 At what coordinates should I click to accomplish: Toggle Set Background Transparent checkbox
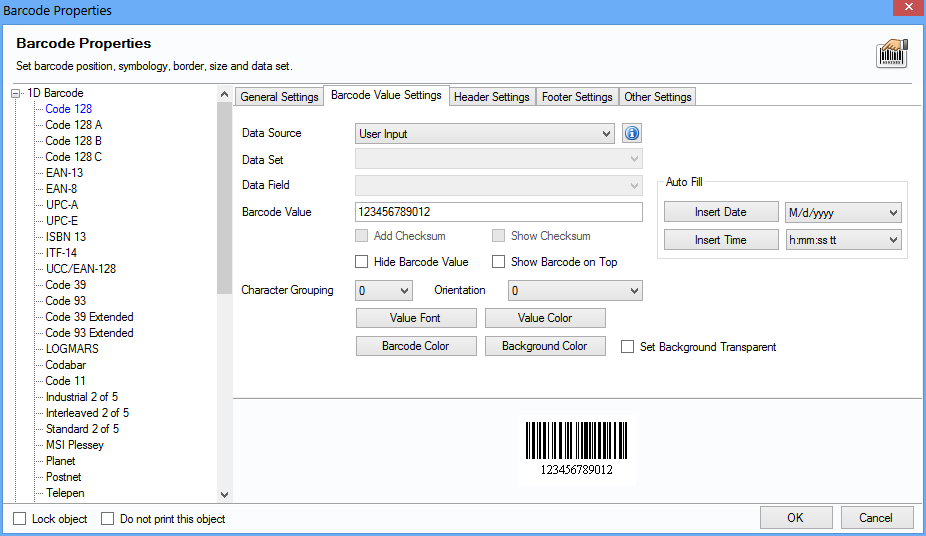pyautogui.click(x=628, y=347)
